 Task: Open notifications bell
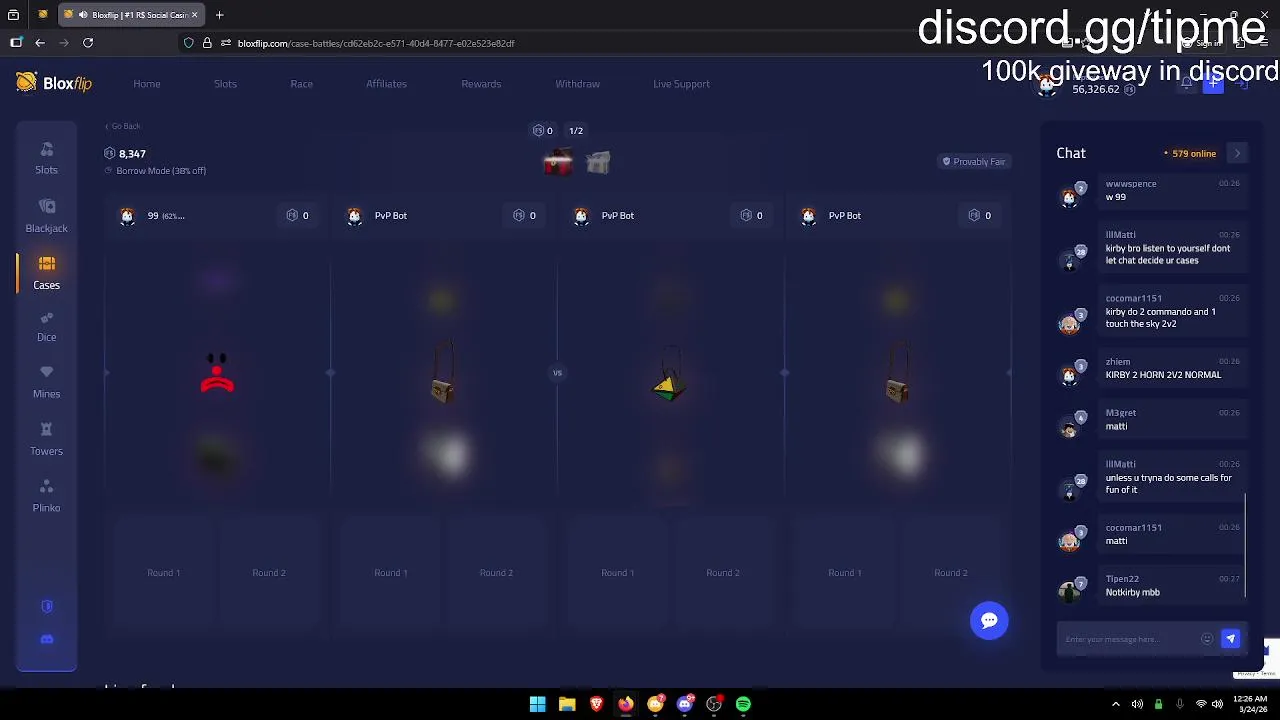[1187, 84]
